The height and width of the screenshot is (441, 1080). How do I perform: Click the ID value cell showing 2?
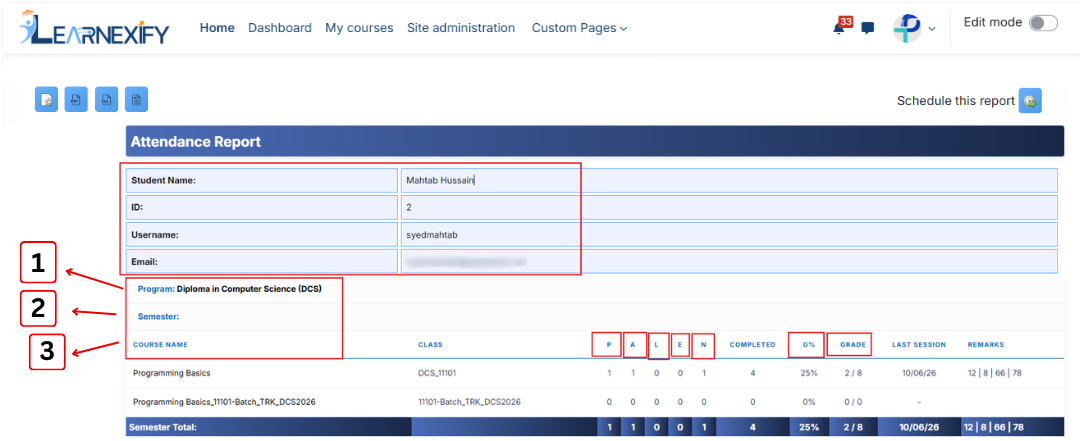729,207
